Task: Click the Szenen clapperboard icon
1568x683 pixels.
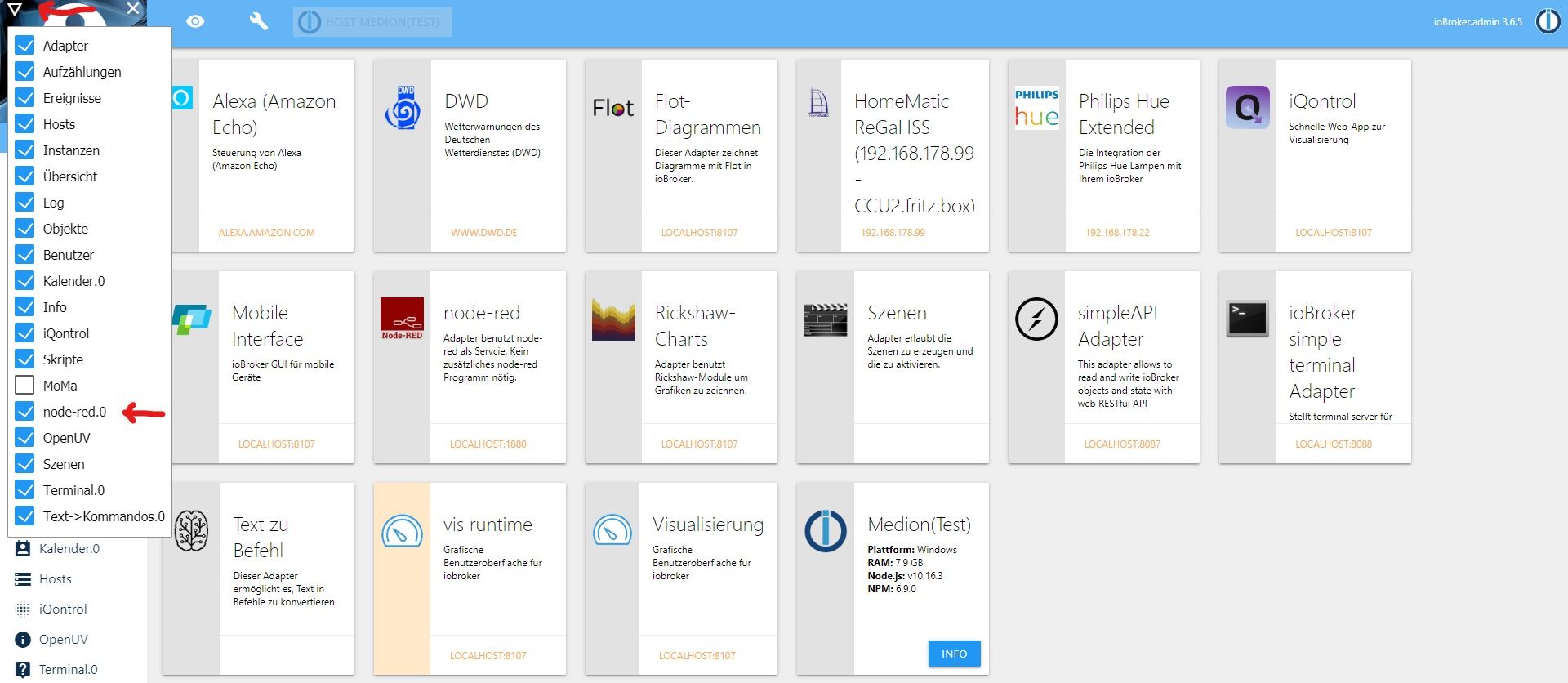Action: (826, 319)
